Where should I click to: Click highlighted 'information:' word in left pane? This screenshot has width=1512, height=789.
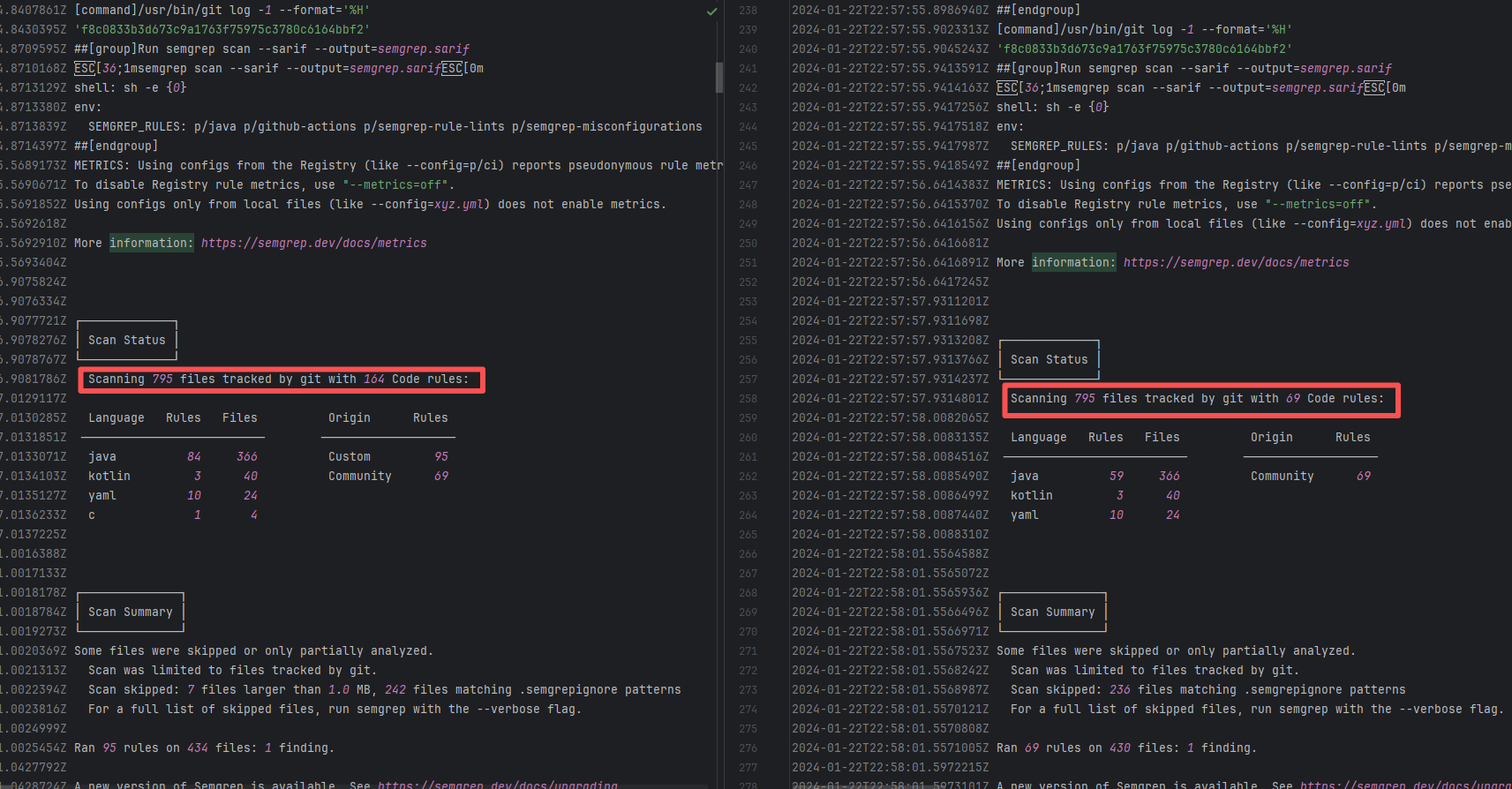150,243
